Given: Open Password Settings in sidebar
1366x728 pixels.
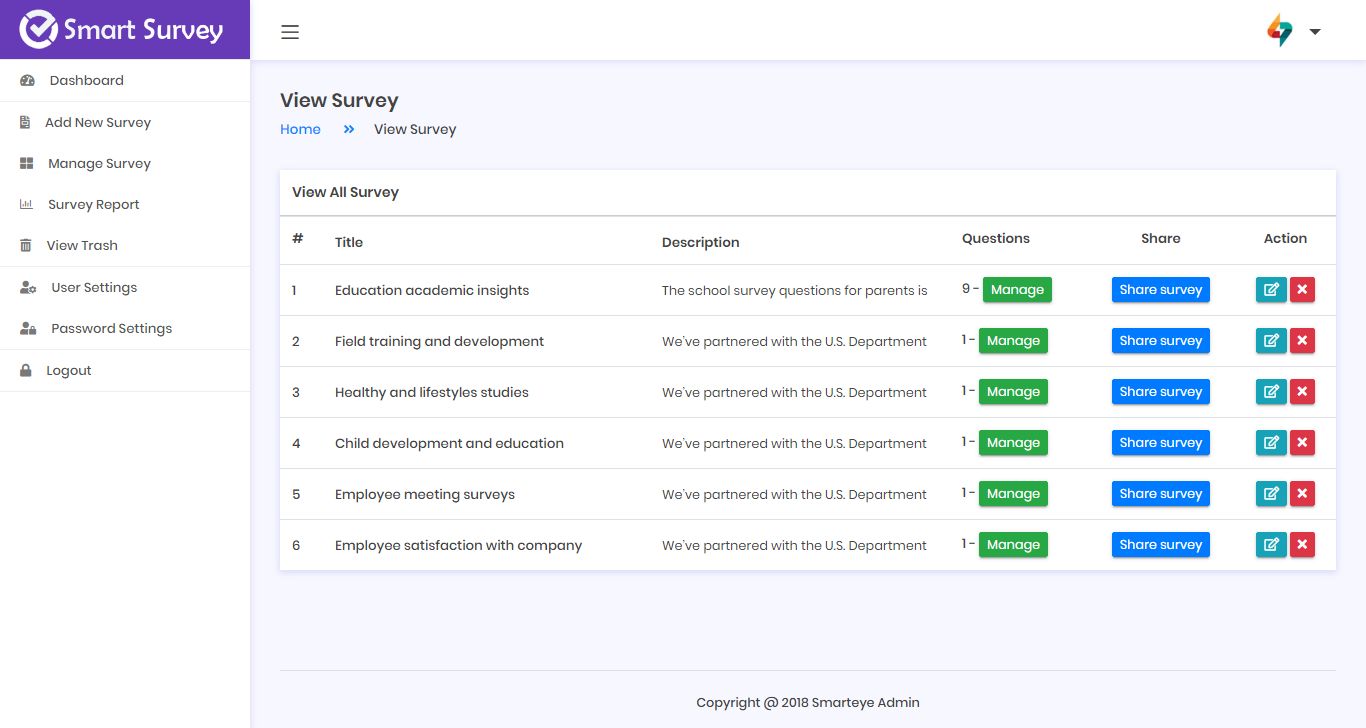Looking at the screenshot, I should (x=111, y=329).
